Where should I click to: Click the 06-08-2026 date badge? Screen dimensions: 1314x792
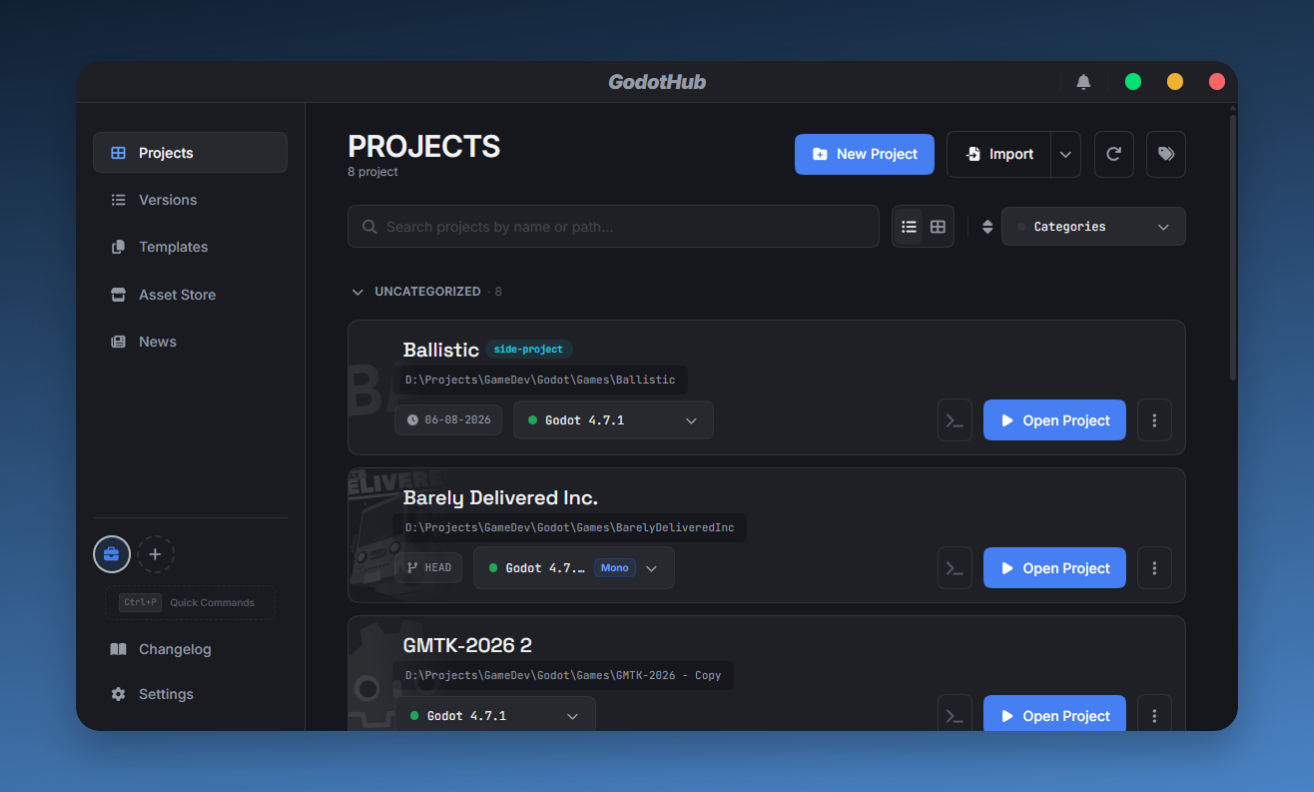click(x=449, y=420)
